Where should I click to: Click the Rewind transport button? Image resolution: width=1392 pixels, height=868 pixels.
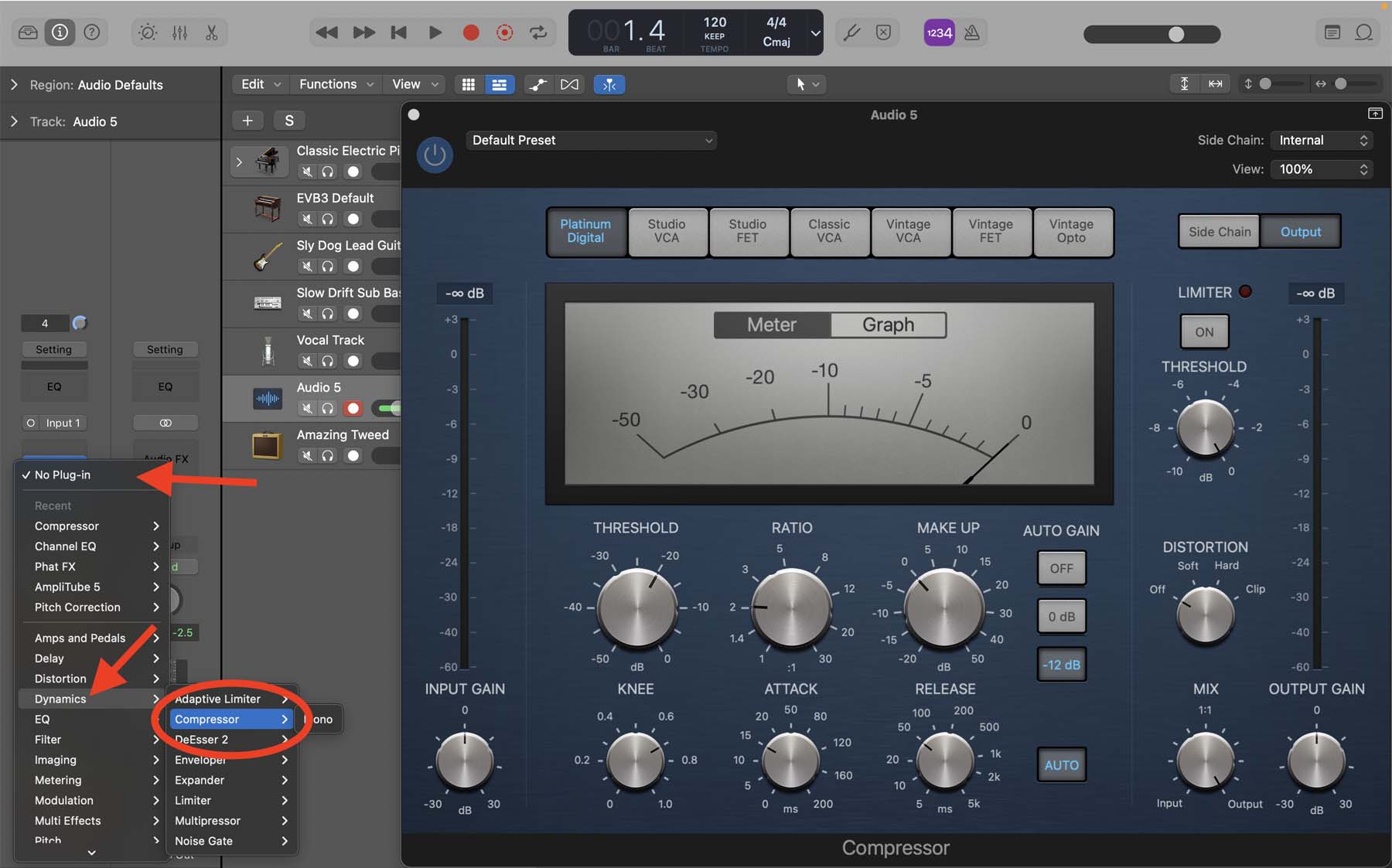(326, 32)
